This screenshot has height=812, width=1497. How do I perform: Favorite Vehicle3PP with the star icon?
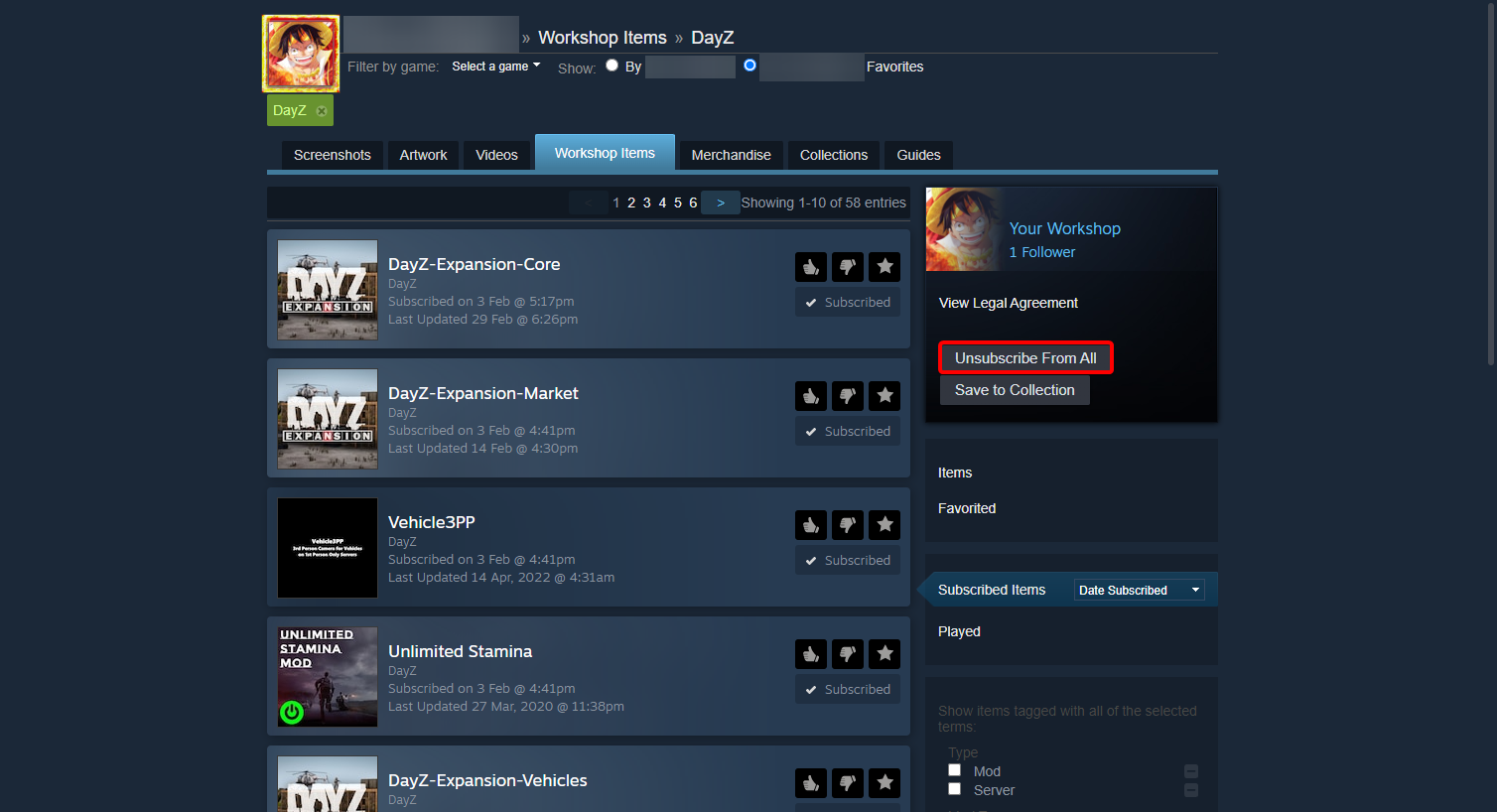pyautogui.click(x=885, y=525)
